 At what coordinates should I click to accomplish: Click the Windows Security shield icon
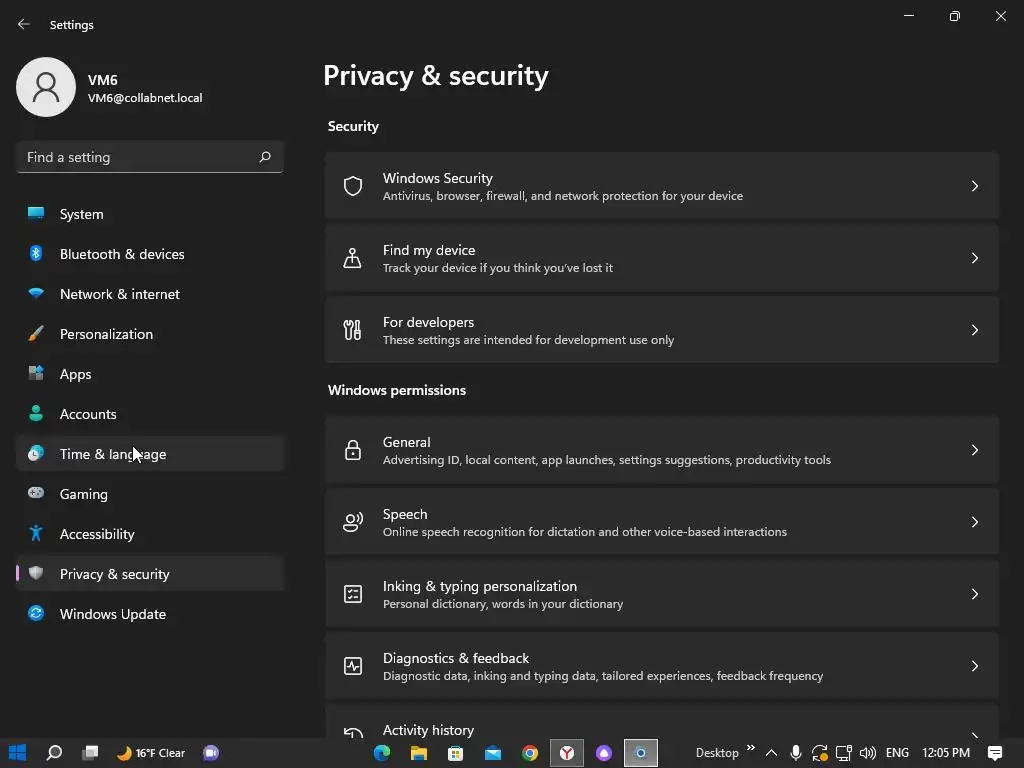point(352,186)
